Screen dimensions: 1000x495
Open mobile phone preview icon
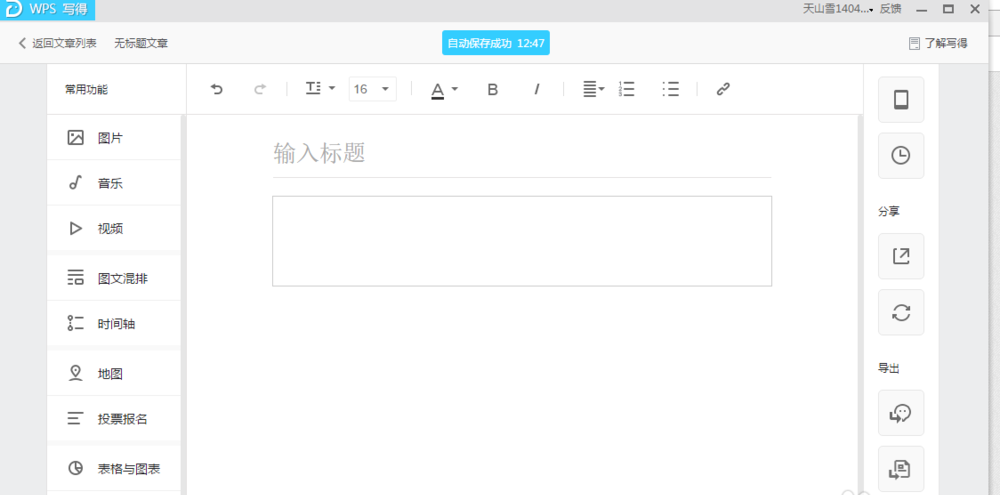[x=900, y=100]
